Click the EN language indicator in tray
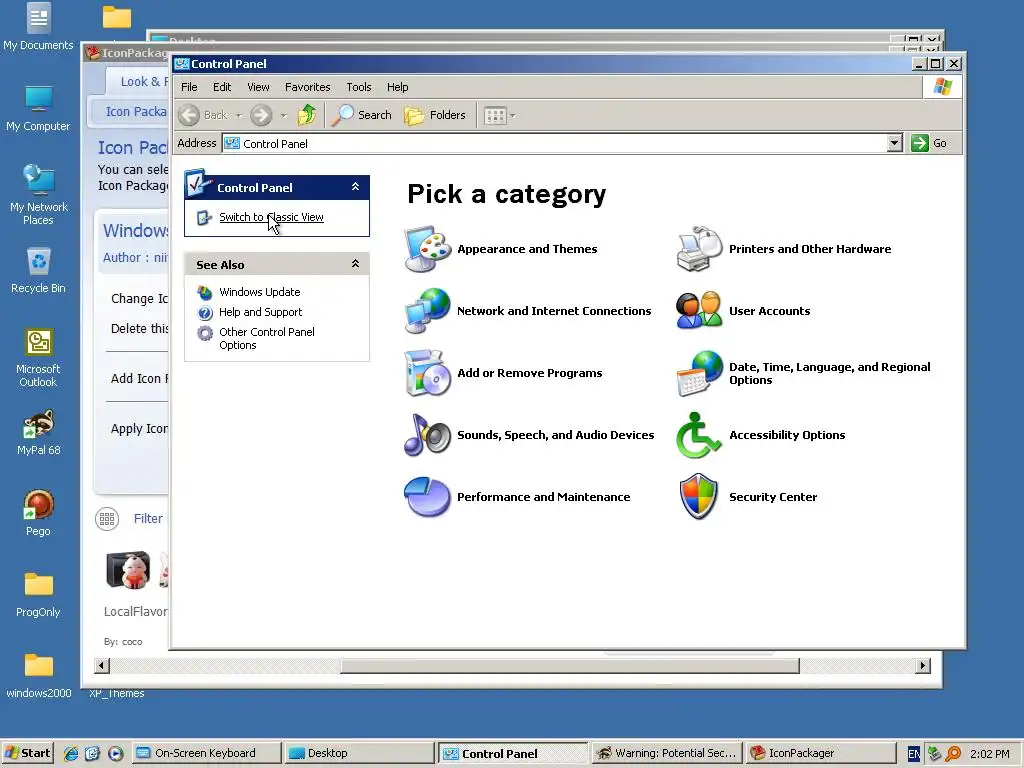The image size is (1024, 768). point(914,754)
